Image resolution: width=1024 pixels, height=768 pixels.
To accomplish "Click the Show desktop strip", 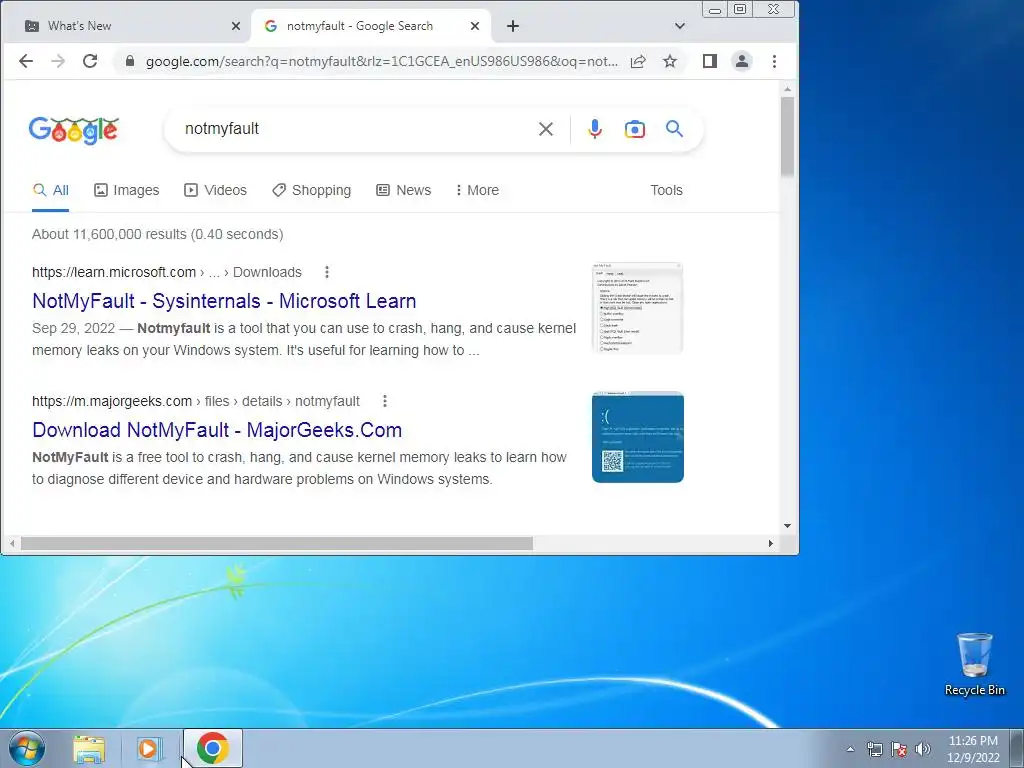I will pyautogui.click(x=1017, y=748).
